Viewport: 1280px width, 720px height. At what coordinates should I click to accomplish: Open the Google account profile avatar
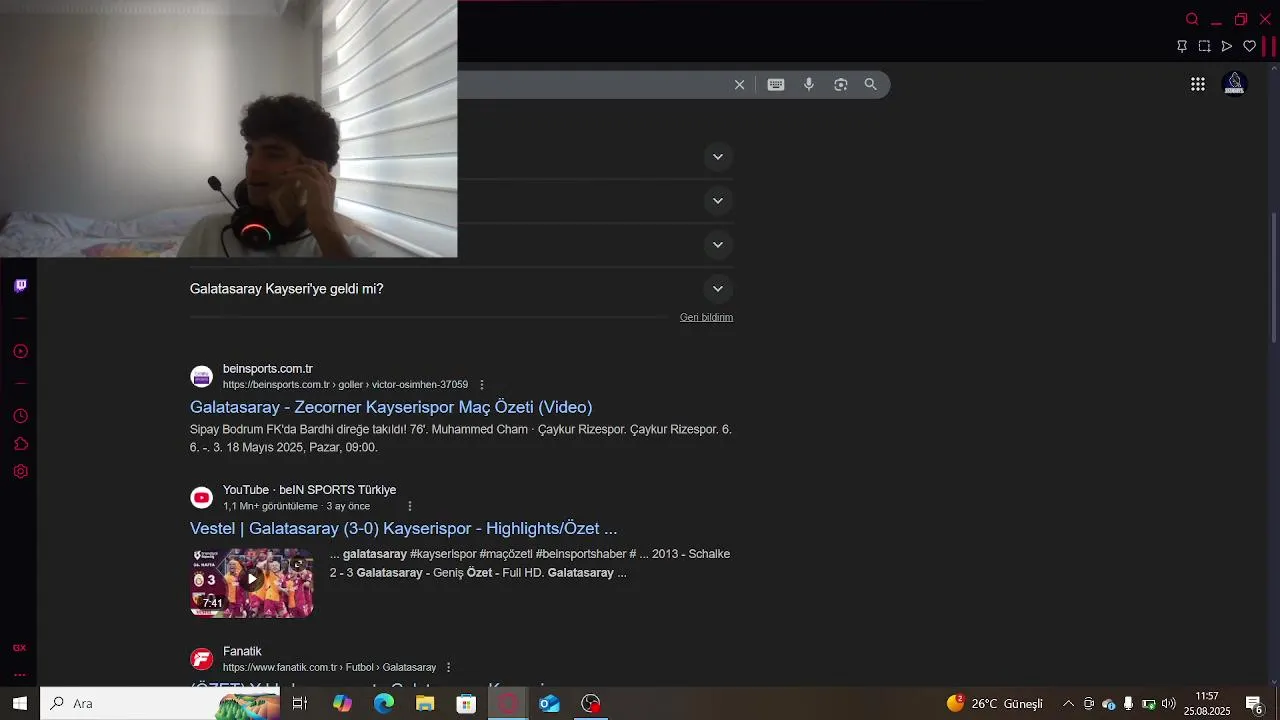[1235, 84]
